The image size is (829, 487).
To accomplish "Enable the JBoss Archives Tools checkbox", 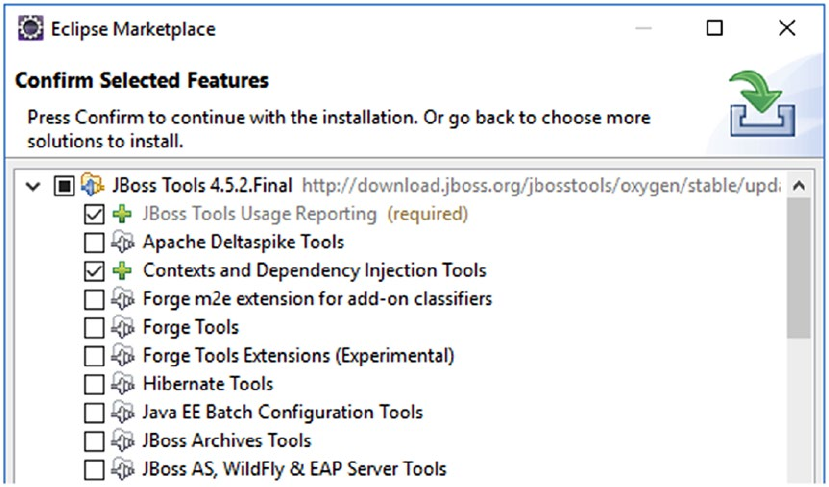I will click(94, 441).
